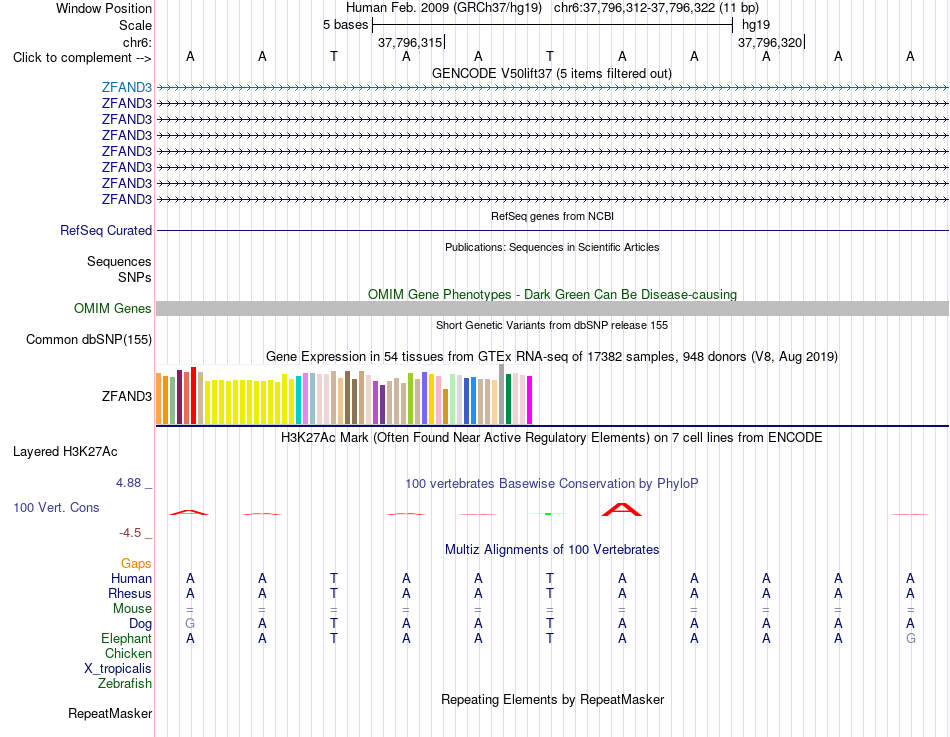Click the tall gray bar in GTEx chart
Viewport: 950px width, 737px height.
[x=502, y=394]
